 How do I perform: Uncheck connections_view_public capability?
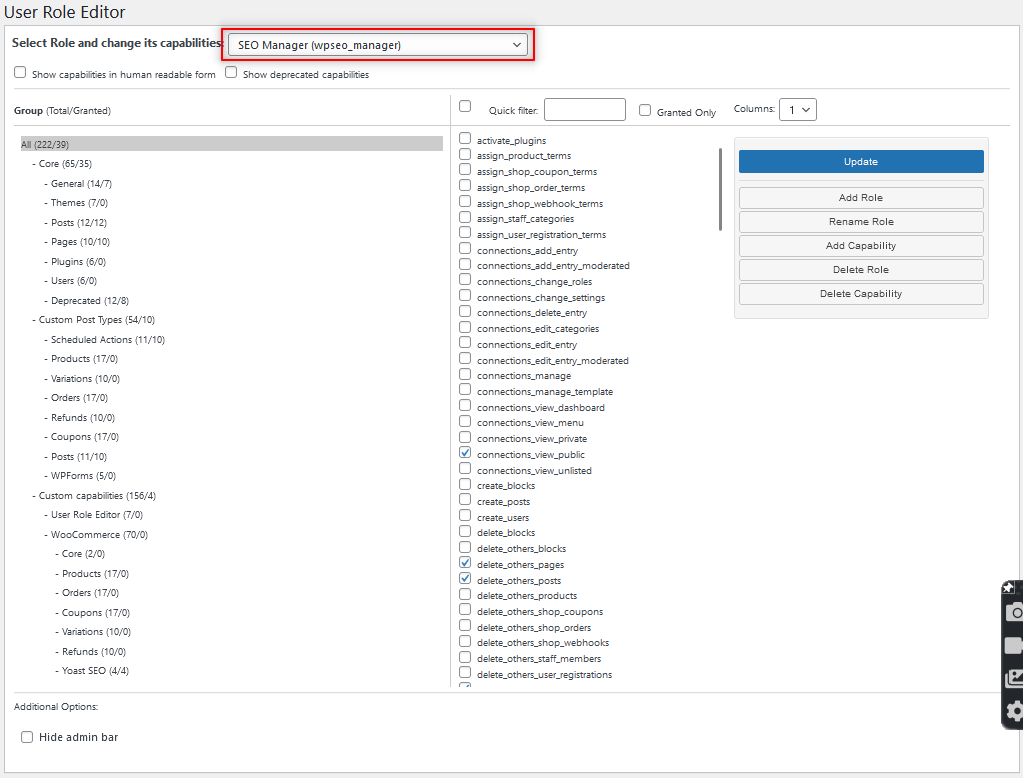(465, 452)
